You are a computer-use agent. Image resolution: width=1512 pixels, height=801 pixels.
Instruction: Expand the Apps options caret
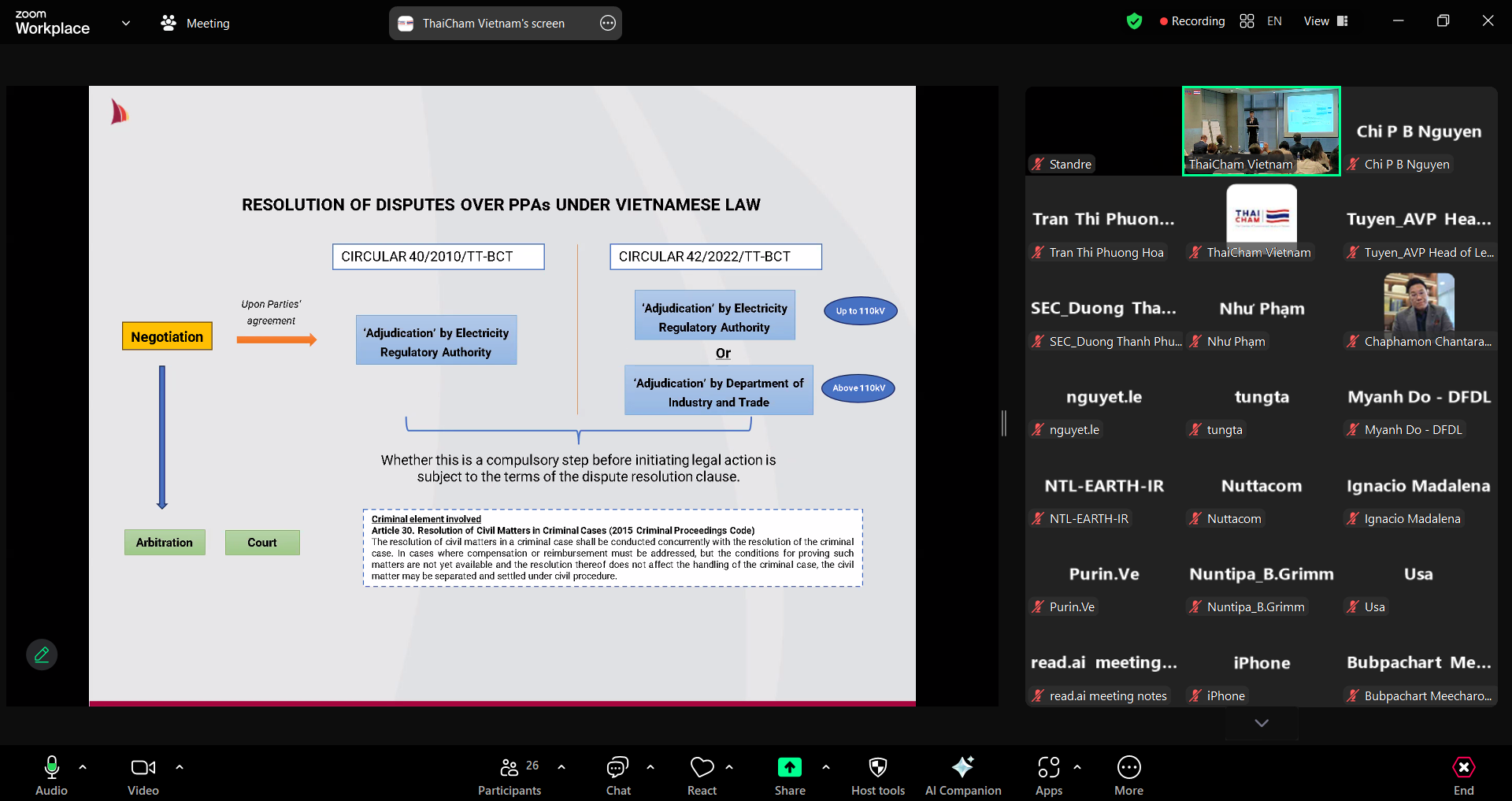pyautogui.click(x=1077, y=766)
